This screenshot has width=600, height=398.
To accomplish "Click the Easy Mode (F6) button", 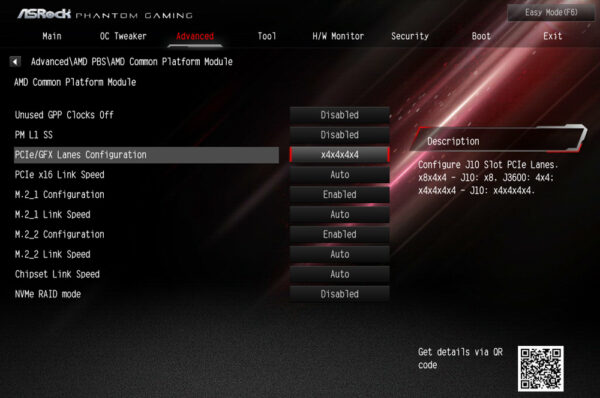I will pyautogui.click(x=551, y=13).
